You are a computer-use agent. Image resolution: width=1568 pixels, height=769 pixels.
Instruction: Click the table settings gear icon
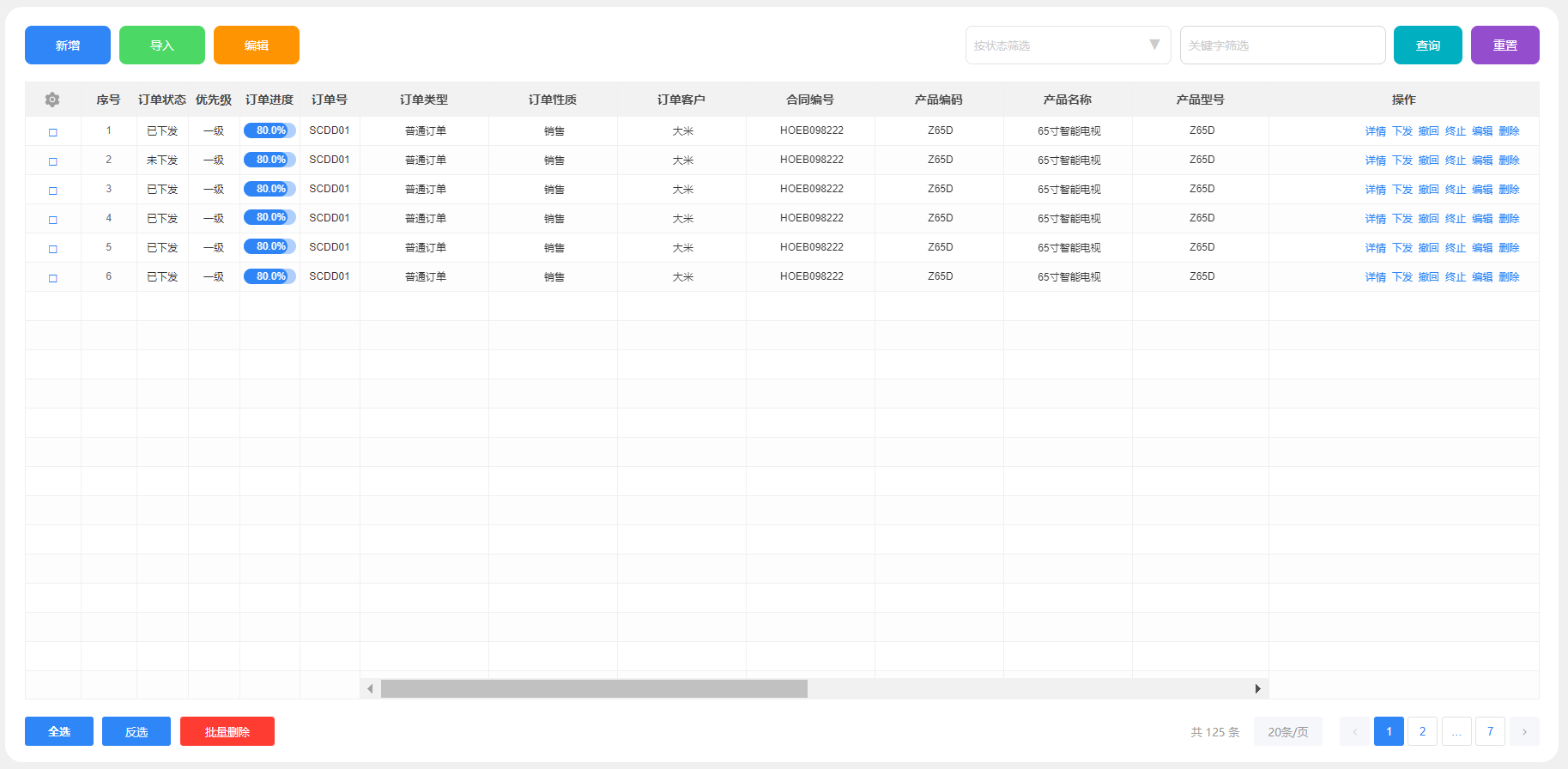coord(52,100)
